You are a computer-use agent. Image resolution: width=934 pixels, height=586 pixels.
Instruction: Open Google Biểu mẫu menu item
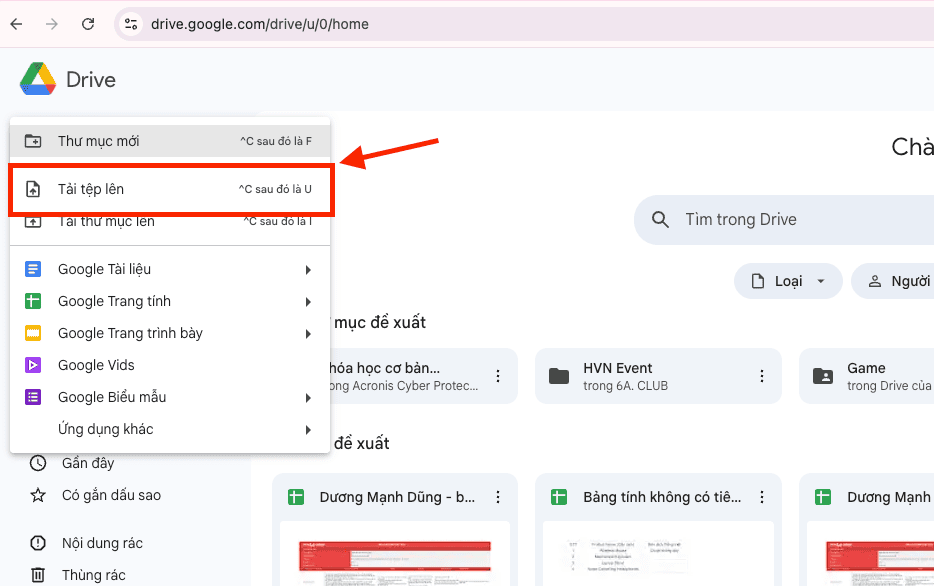pyautogui.click(x=170, y=397)
